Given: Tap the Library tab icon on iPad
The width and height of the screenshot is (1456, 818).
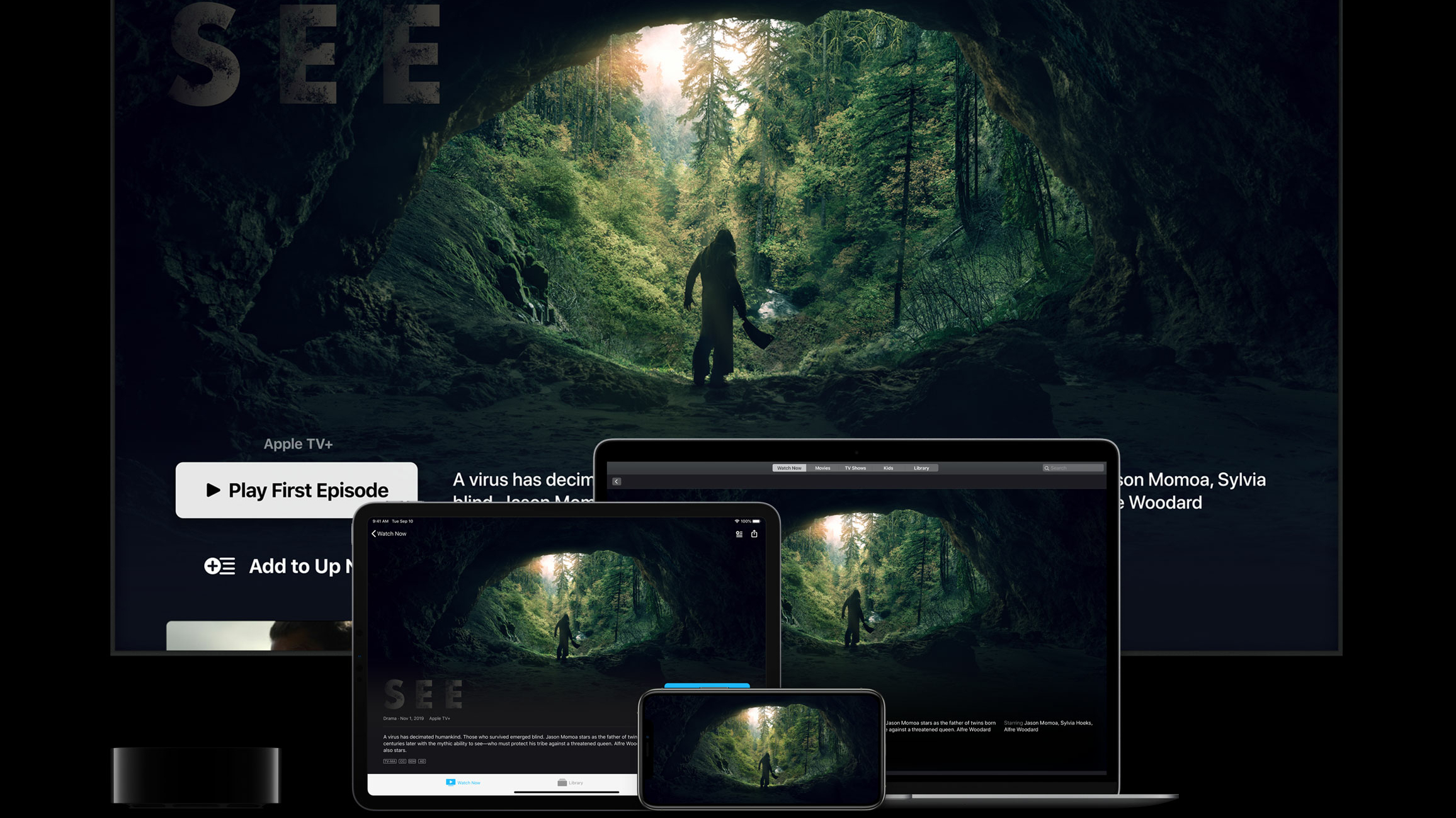Looking at the screenshot, I should (x=562, y=782).
